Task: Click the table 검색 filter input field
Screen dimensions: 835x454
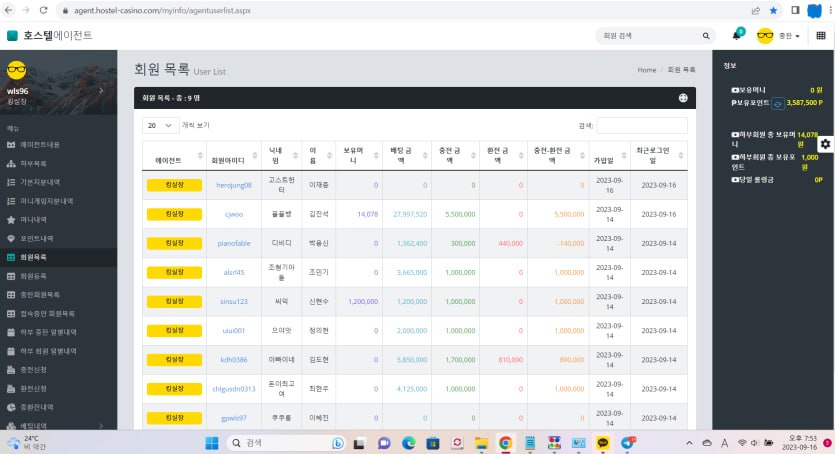Action: click(x=641, y=125)
